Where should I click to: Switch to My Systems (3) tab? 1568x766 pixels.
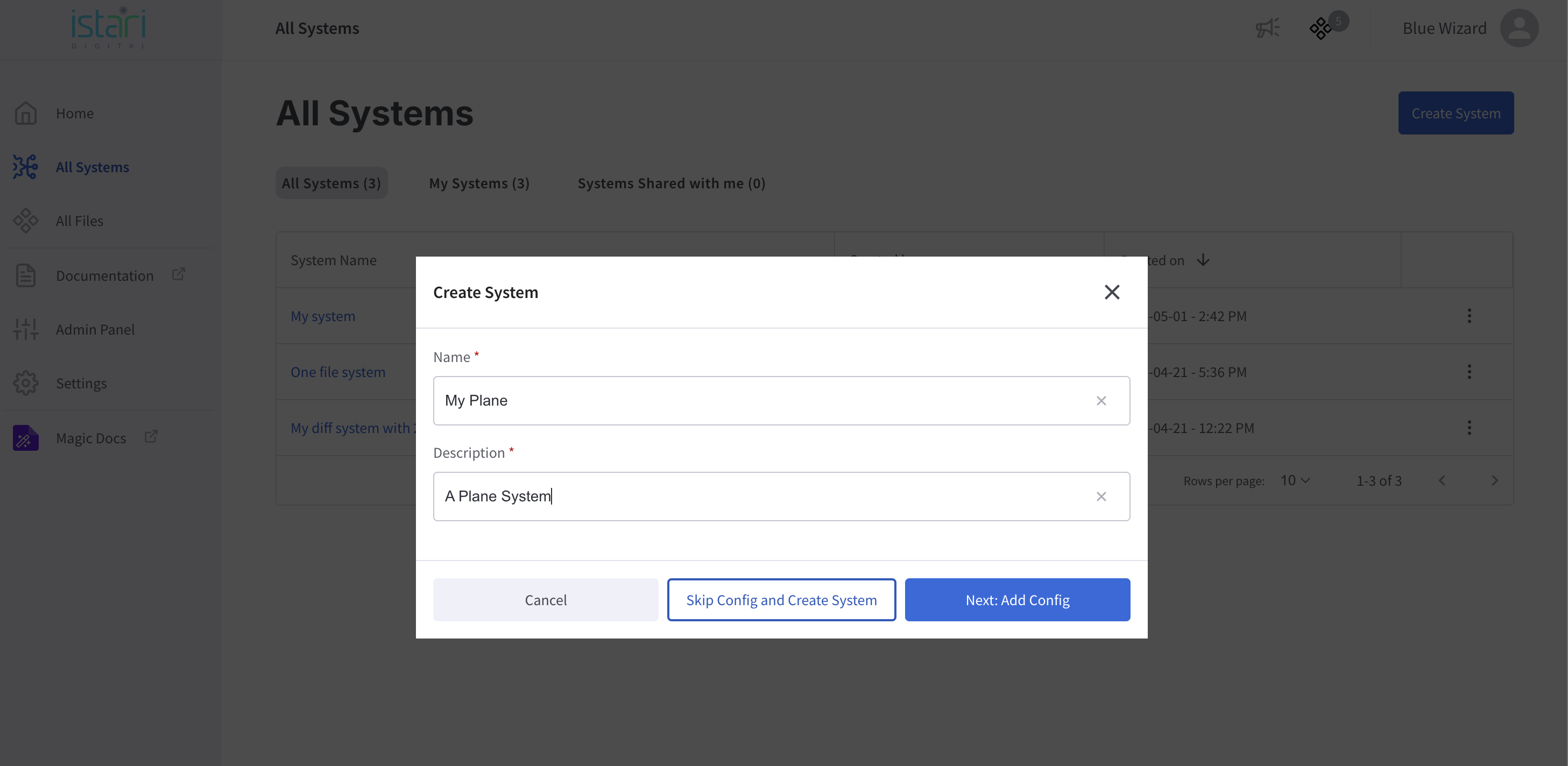pos(479,183)
